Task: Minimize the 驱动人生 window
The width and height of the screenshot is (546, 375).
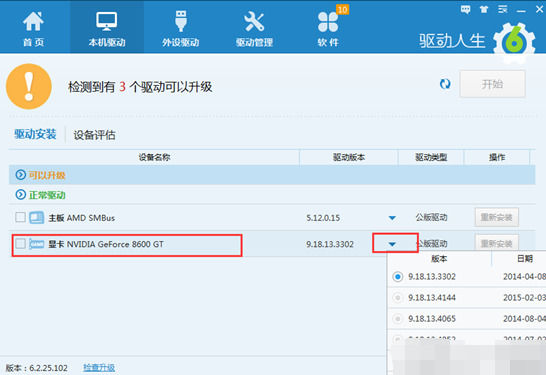Action: tap(521, 10)
